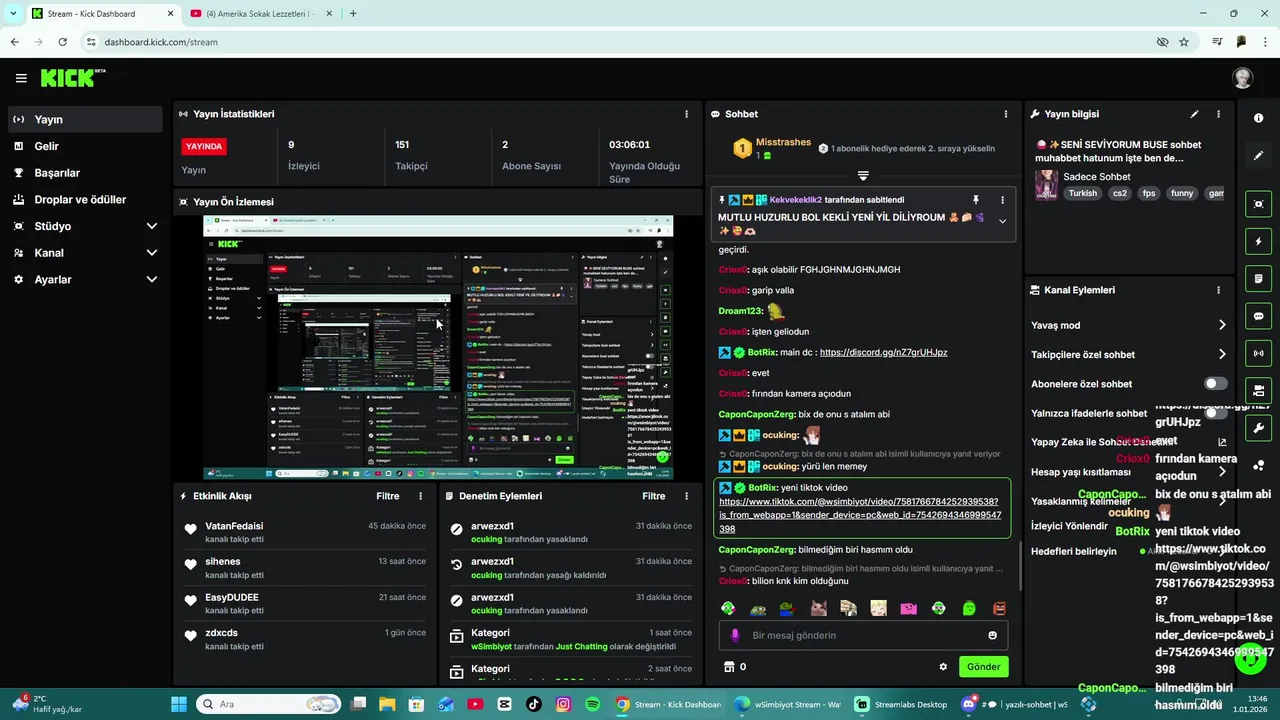
Task: Open Yayın İstatistikleri panel options menu
Action: point(686,114)
